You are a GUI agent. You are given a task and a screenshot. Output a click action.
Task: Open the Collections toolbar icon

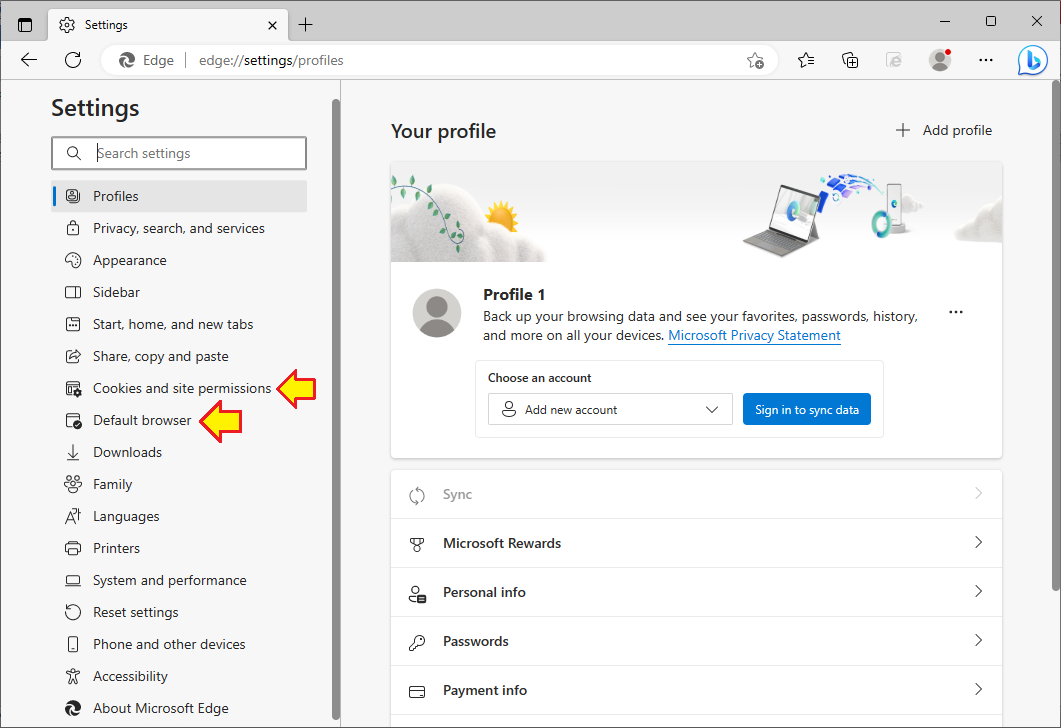850,60
